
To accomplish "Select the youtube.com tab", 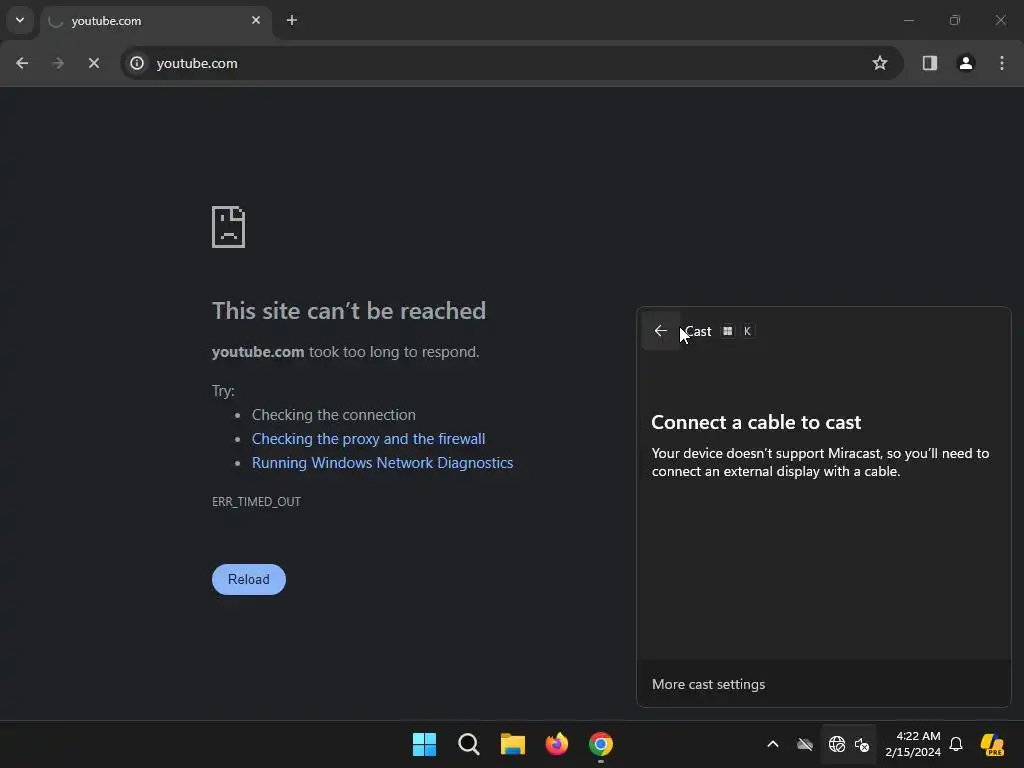I will click(157, 21).
